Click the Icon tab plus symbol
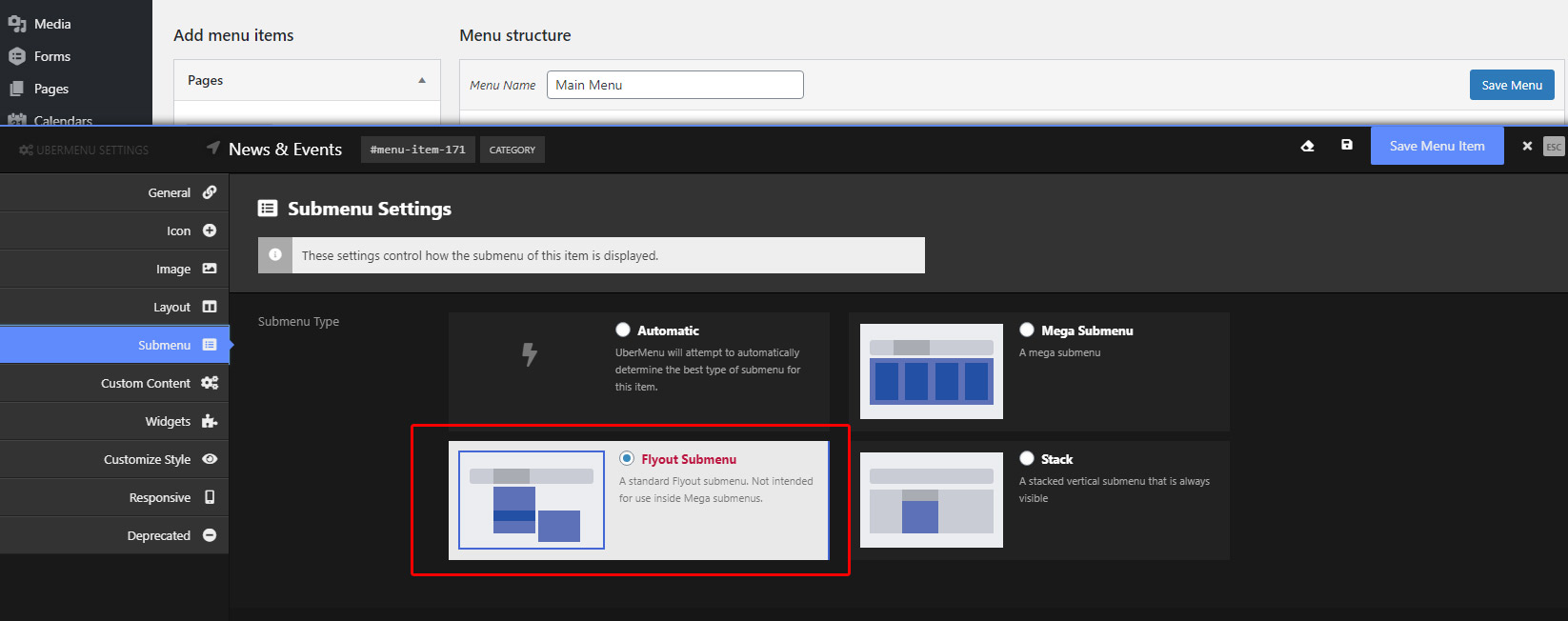The width and height of the screenshot is (1568, 621). click(210, 230)
